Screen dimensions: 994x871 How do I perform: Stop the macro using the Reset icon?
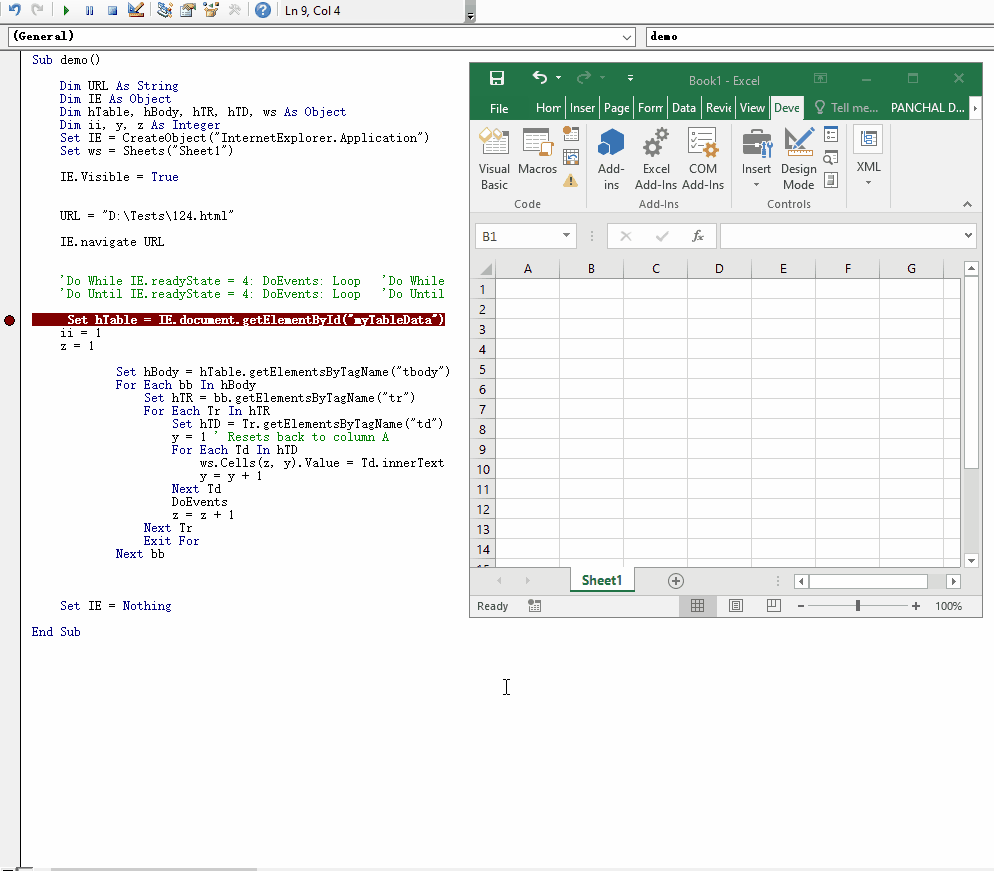pos(113,10)
